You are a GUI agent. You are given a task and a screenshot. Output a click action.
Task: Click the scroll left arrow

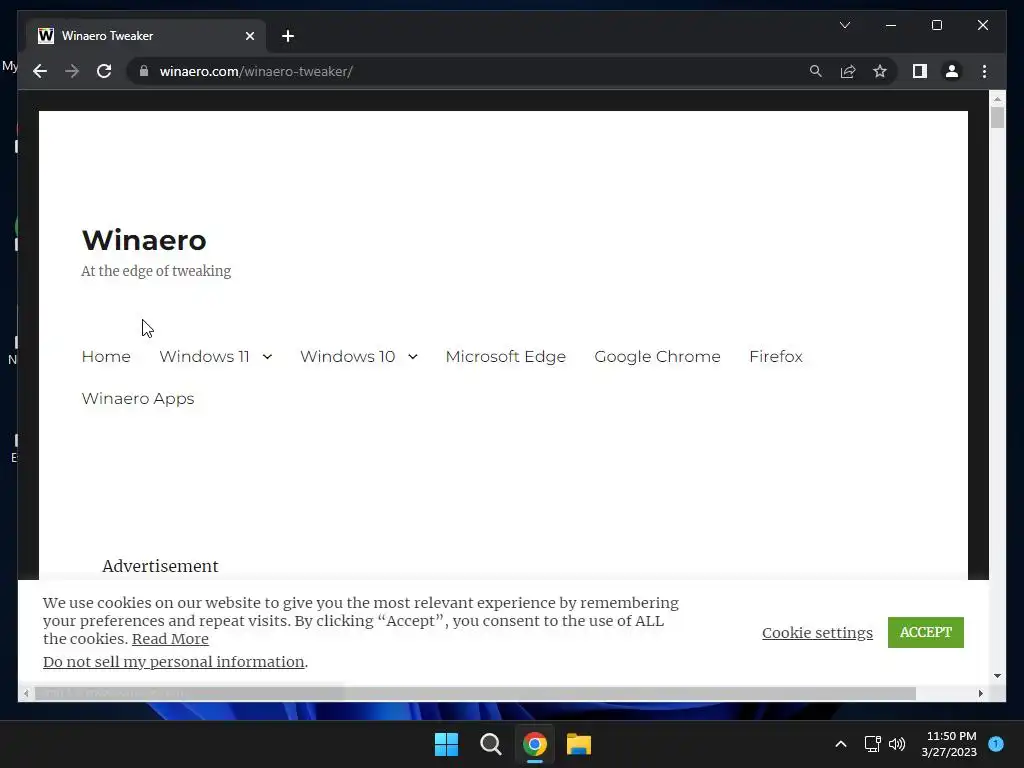click(x=25, y=694)
